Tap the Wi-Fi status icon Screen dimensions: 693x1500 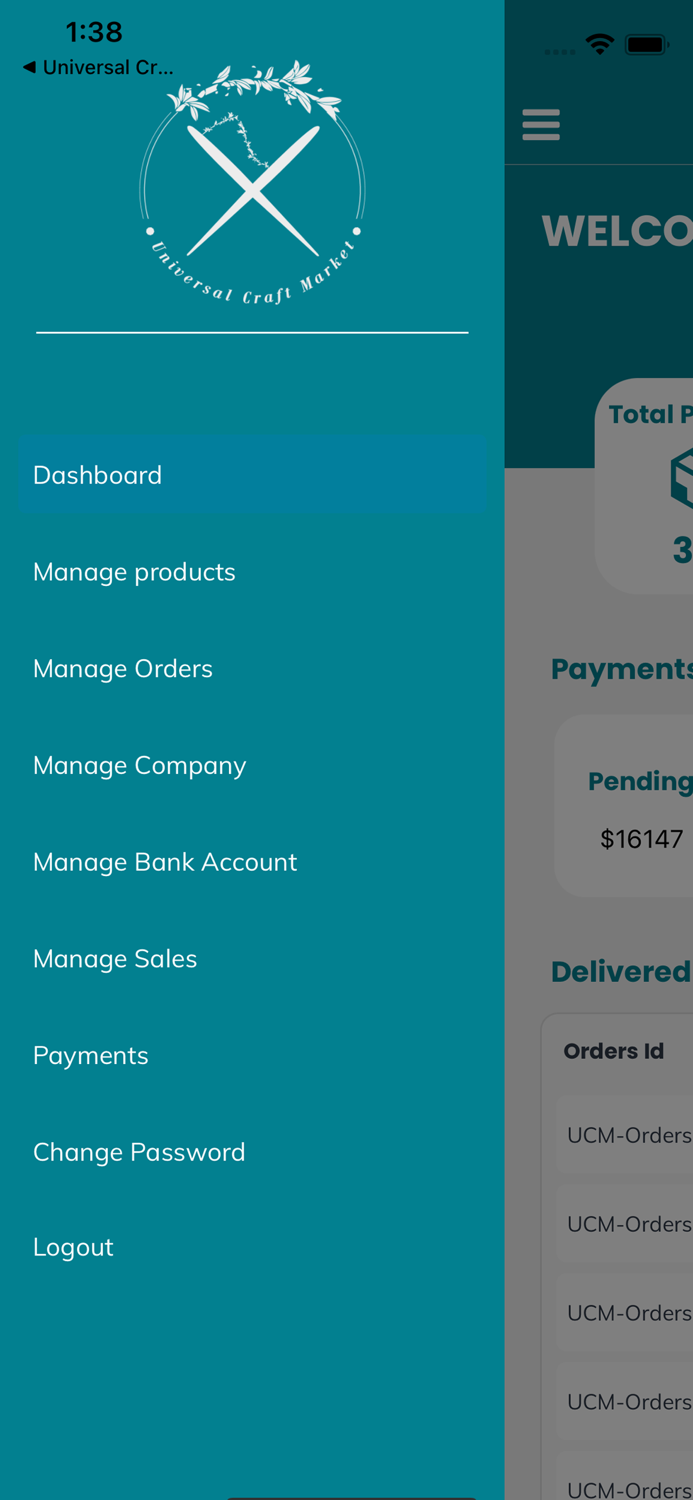click(600, 45)
